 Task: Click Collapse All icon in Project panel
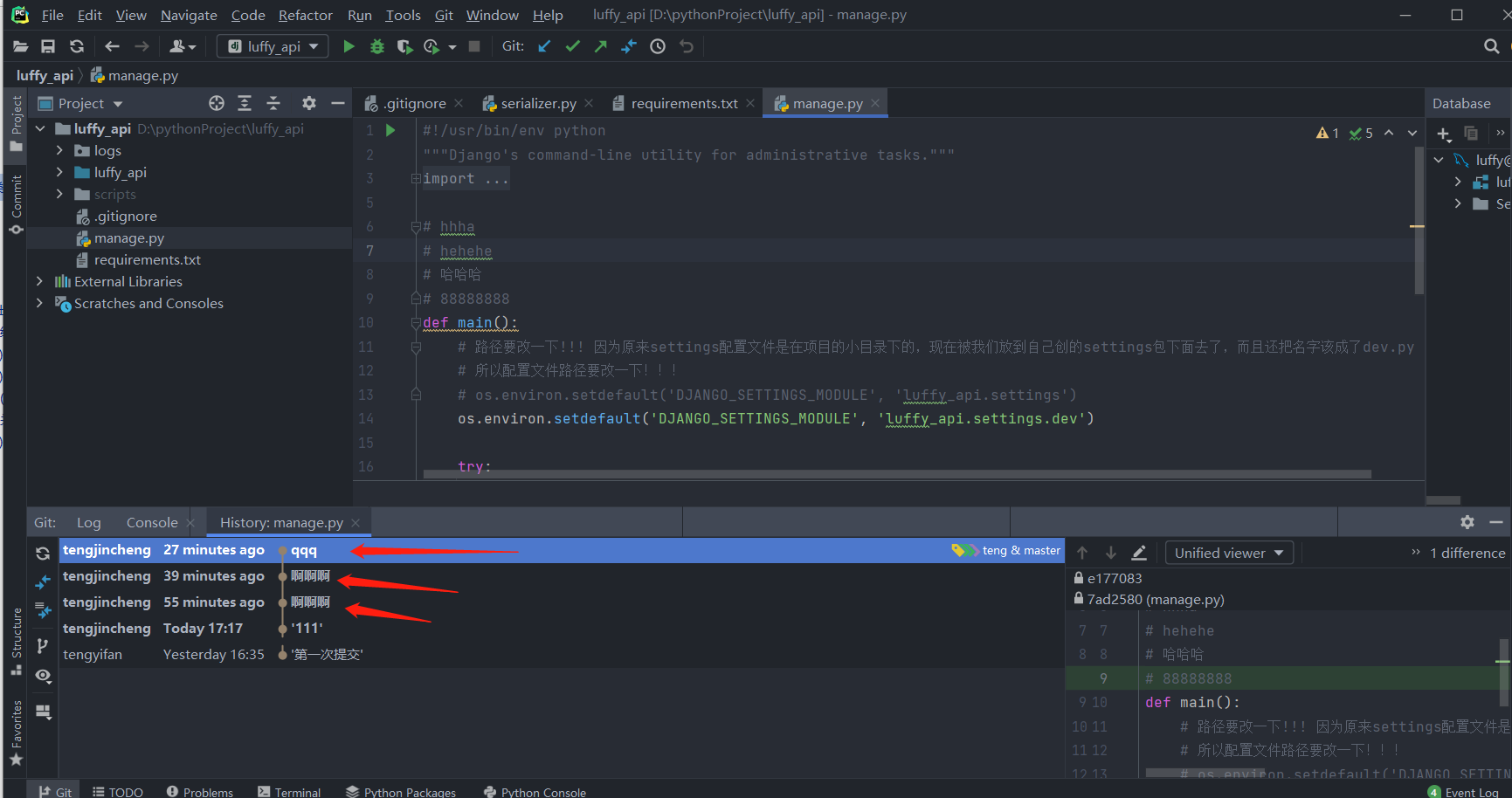click(x=273, y=103)
